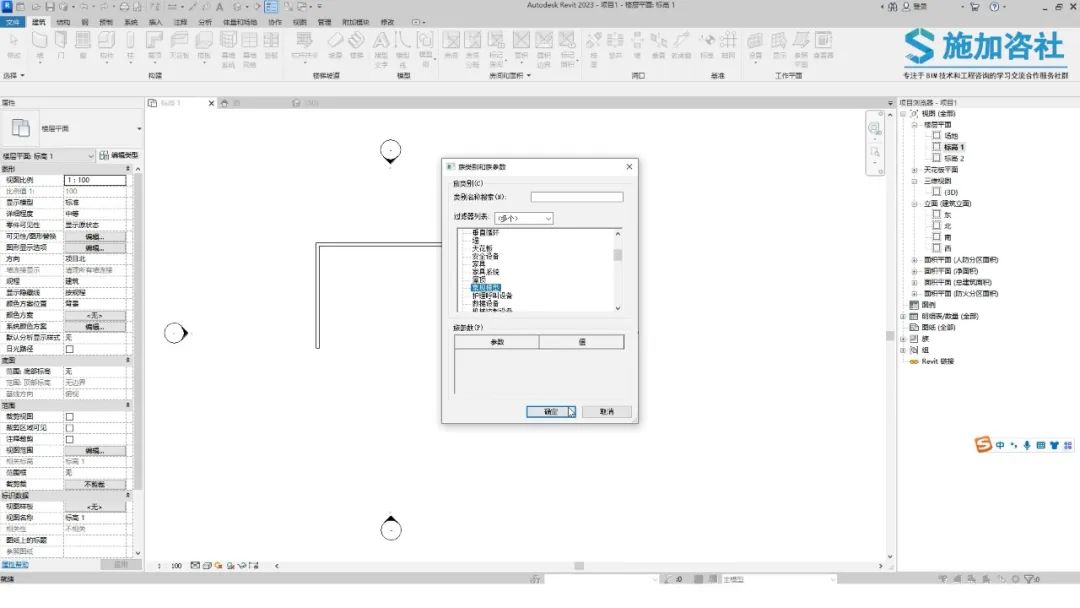The height and width of the screenshot is (608, 1080).
Task: Open the 楼层平面: 标高 1 instance dropdown
Action: coord(48,156)
